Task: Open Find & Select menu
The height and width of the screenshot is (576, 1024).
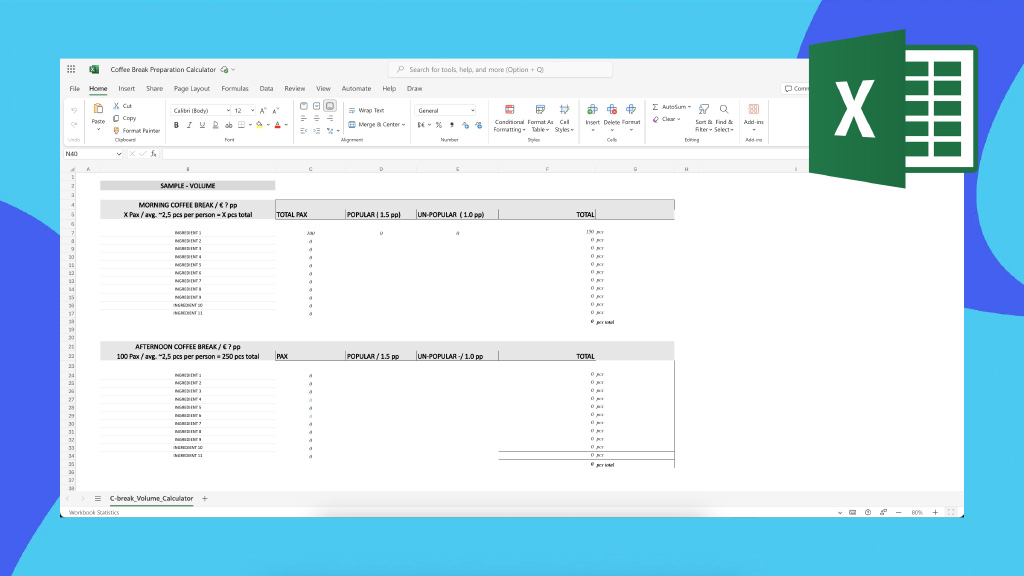Action: [x=724, y=118]
